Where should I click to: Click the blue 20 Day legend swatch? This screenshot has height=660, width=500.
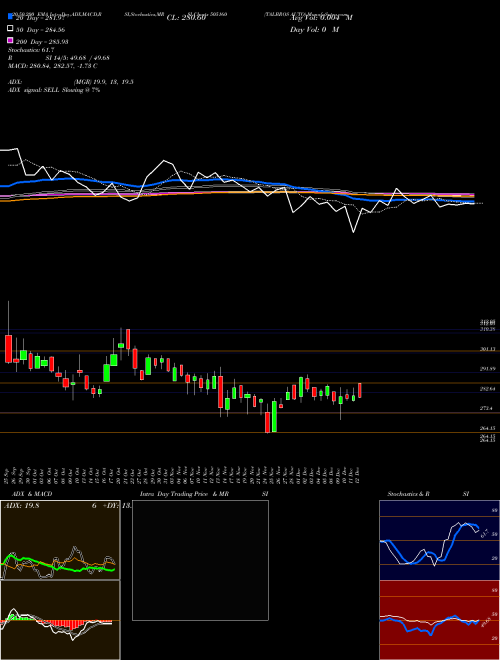click(x=11, y=16)
